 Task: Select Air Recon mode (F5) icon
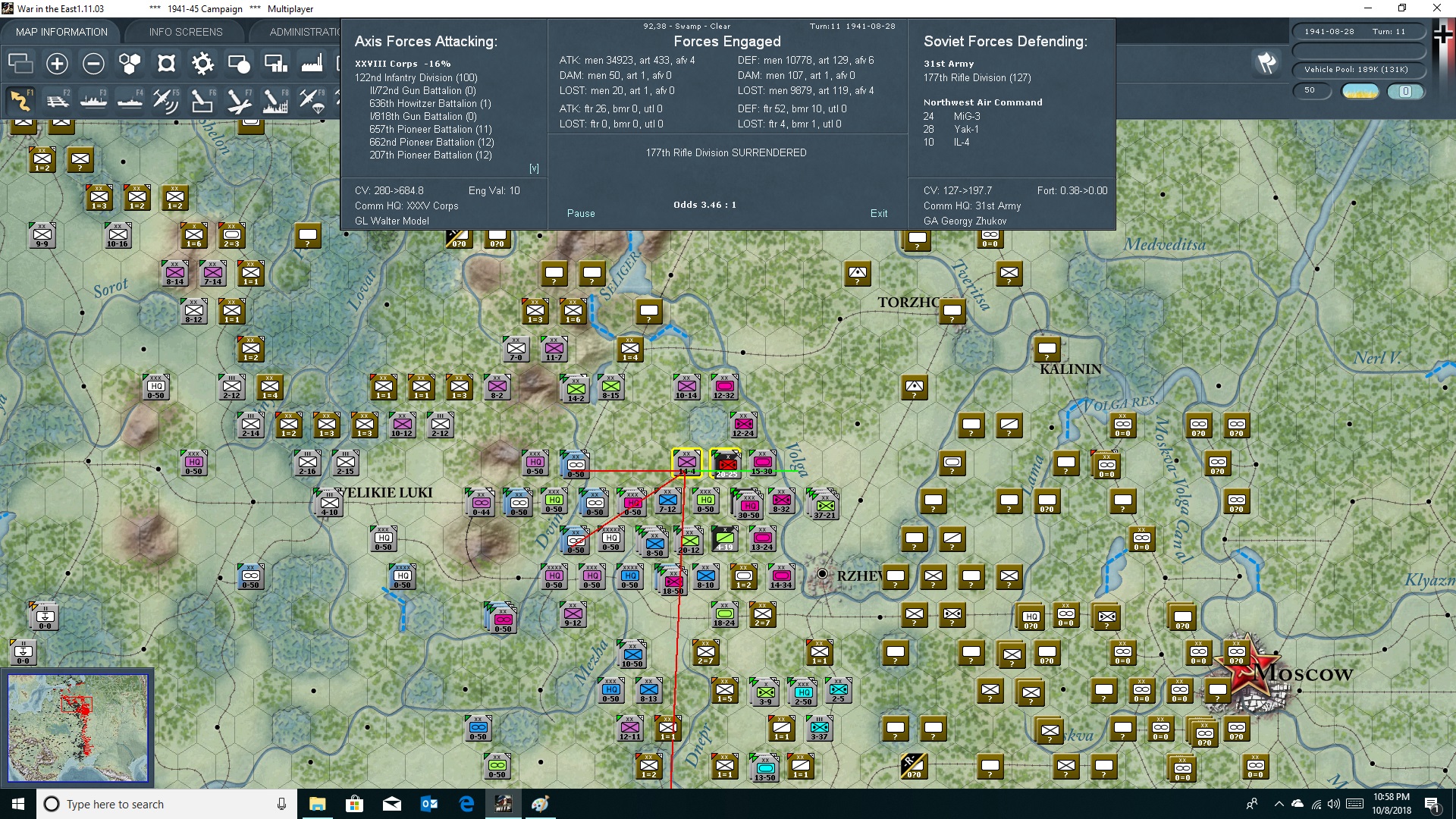point(166,100)
